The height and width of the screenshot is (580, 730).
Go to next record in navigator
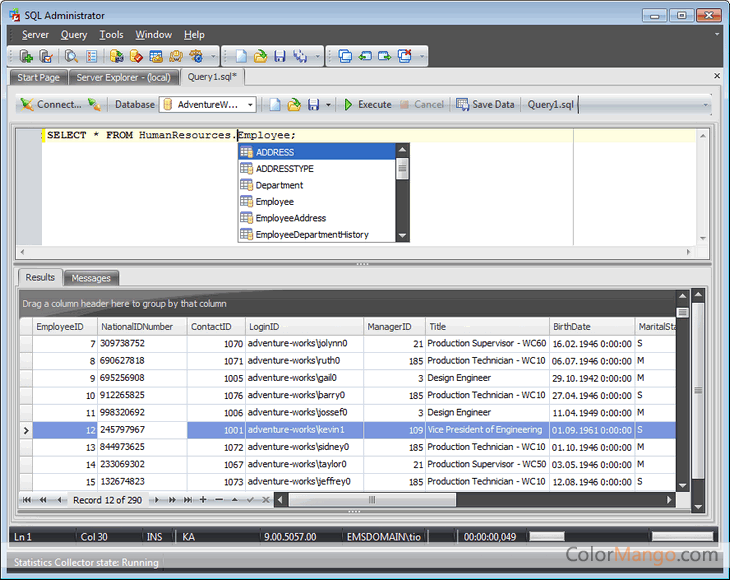[x=157, y=500]
